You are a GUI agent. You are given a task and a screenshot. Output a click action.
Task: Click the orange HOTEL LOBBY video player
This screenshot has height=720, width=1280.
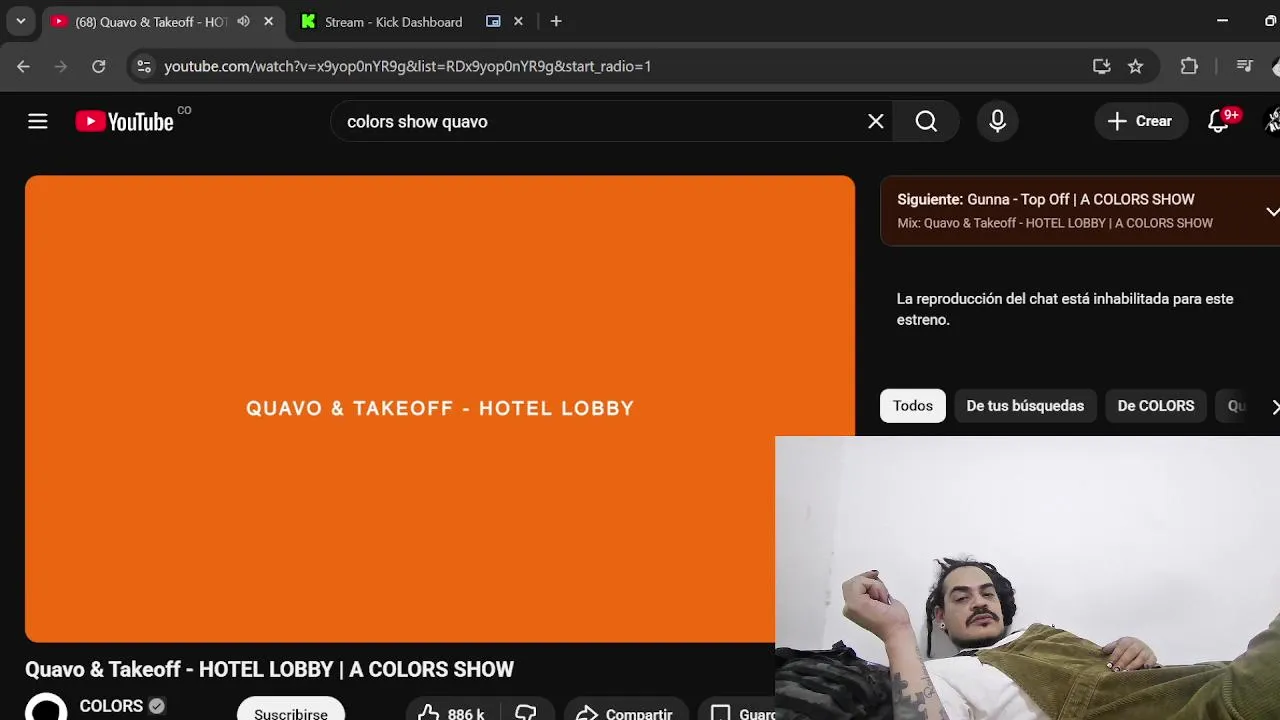440,408
